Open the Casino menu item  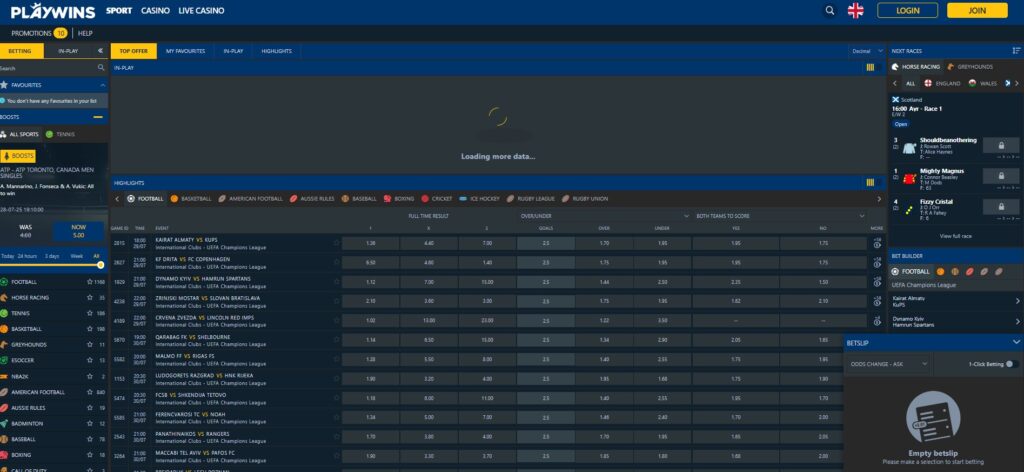pos(155,10)
